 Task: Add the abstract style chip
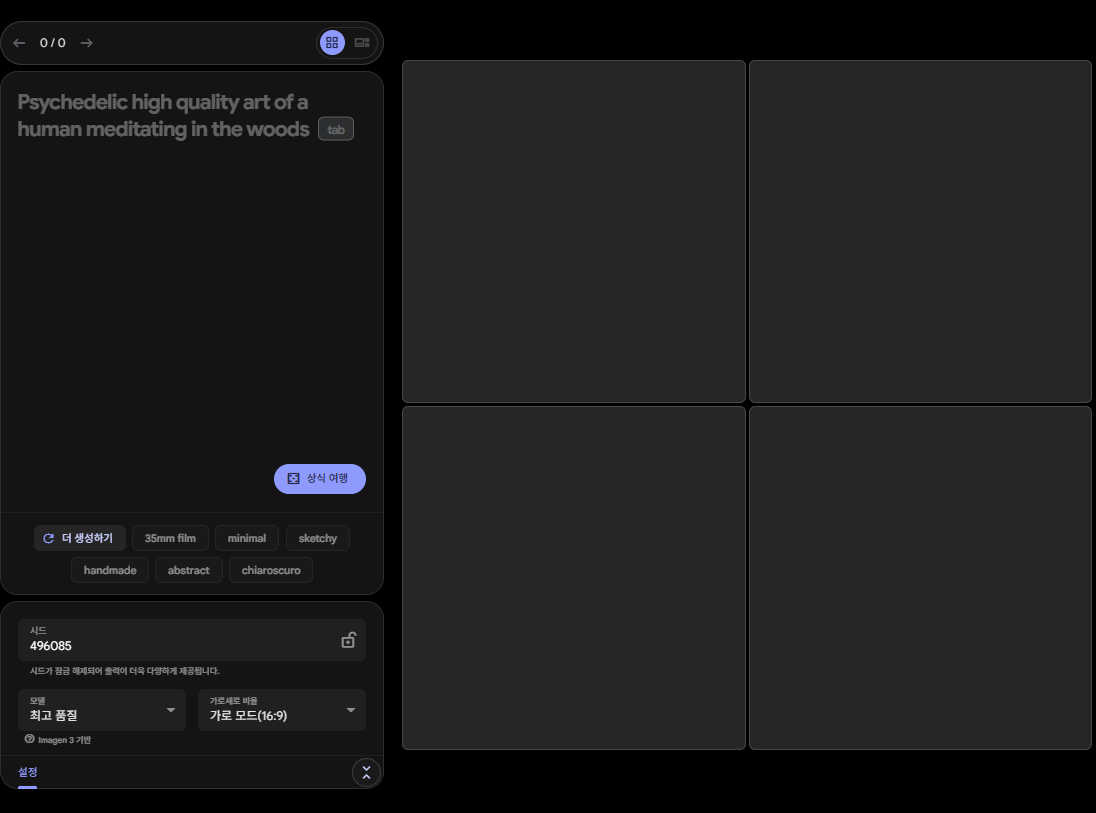pyautogui.click(x=189, y=570)
